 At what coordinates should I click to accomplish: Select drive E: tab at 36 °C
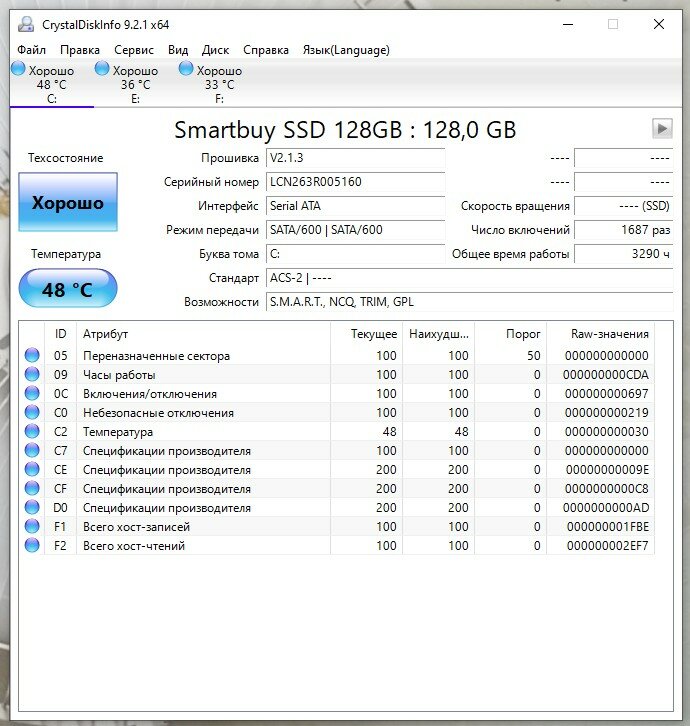135,84
